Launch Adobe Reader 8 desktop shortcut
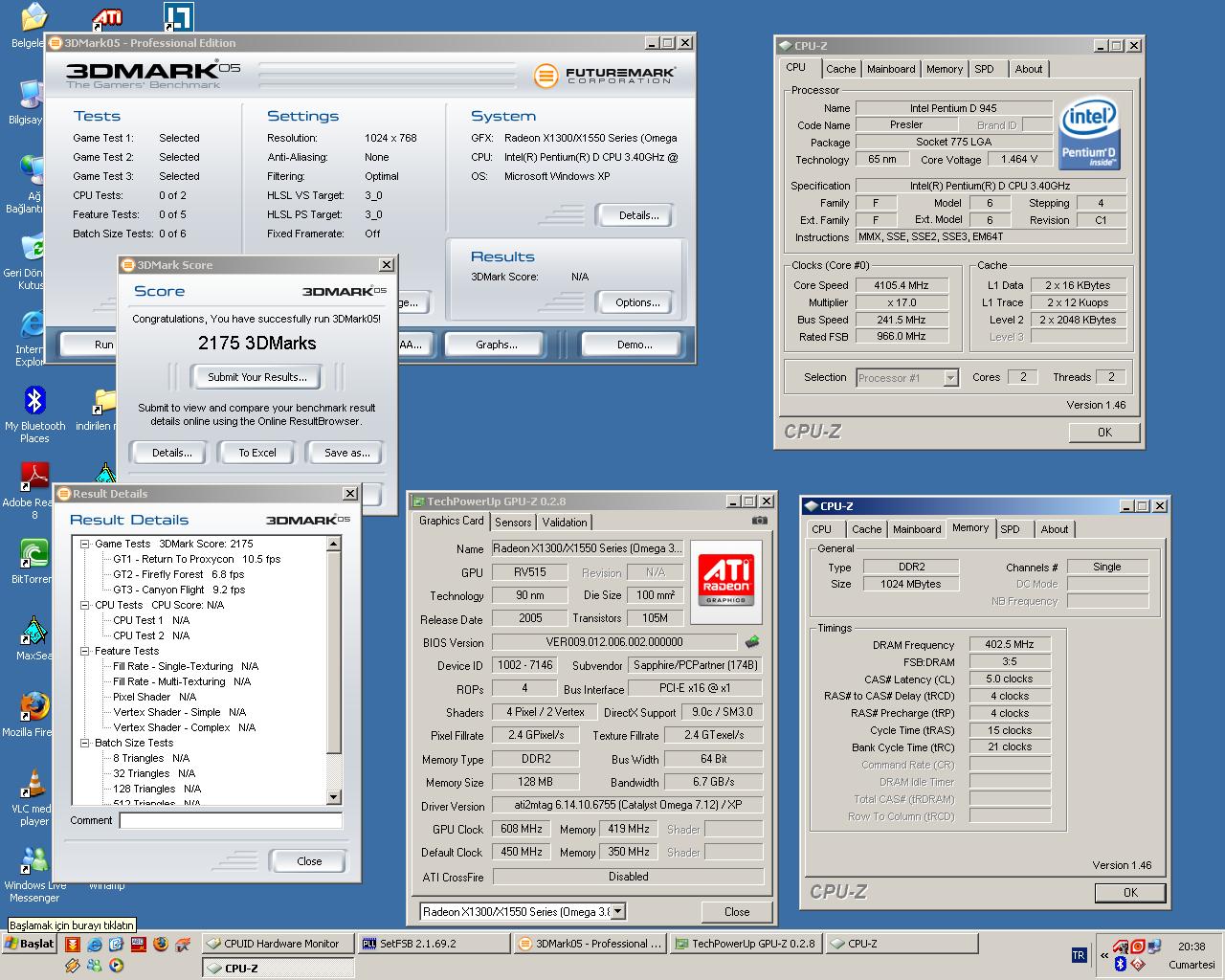This screenshot has height=980, width=1225. [x=35, y=478]
